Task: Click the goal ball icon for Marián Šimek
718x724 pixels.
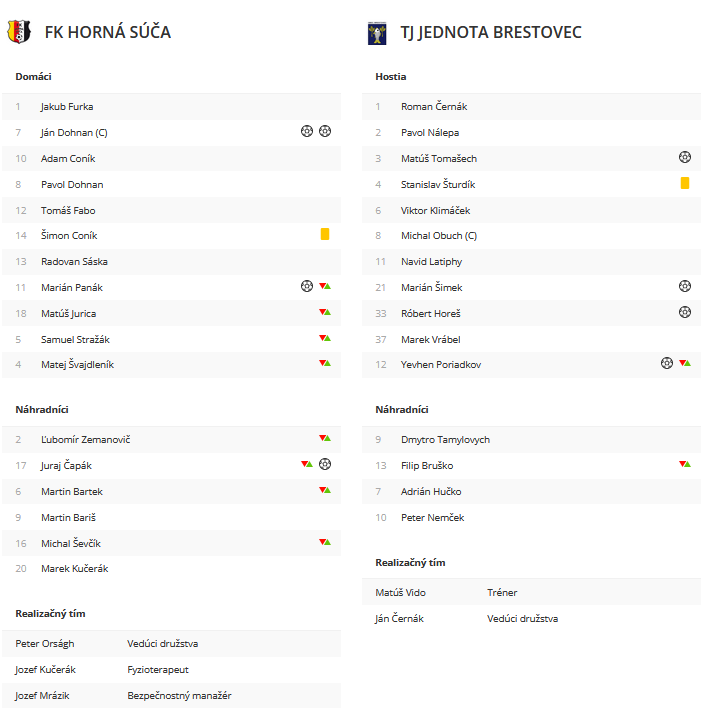Action: (684, 286)
